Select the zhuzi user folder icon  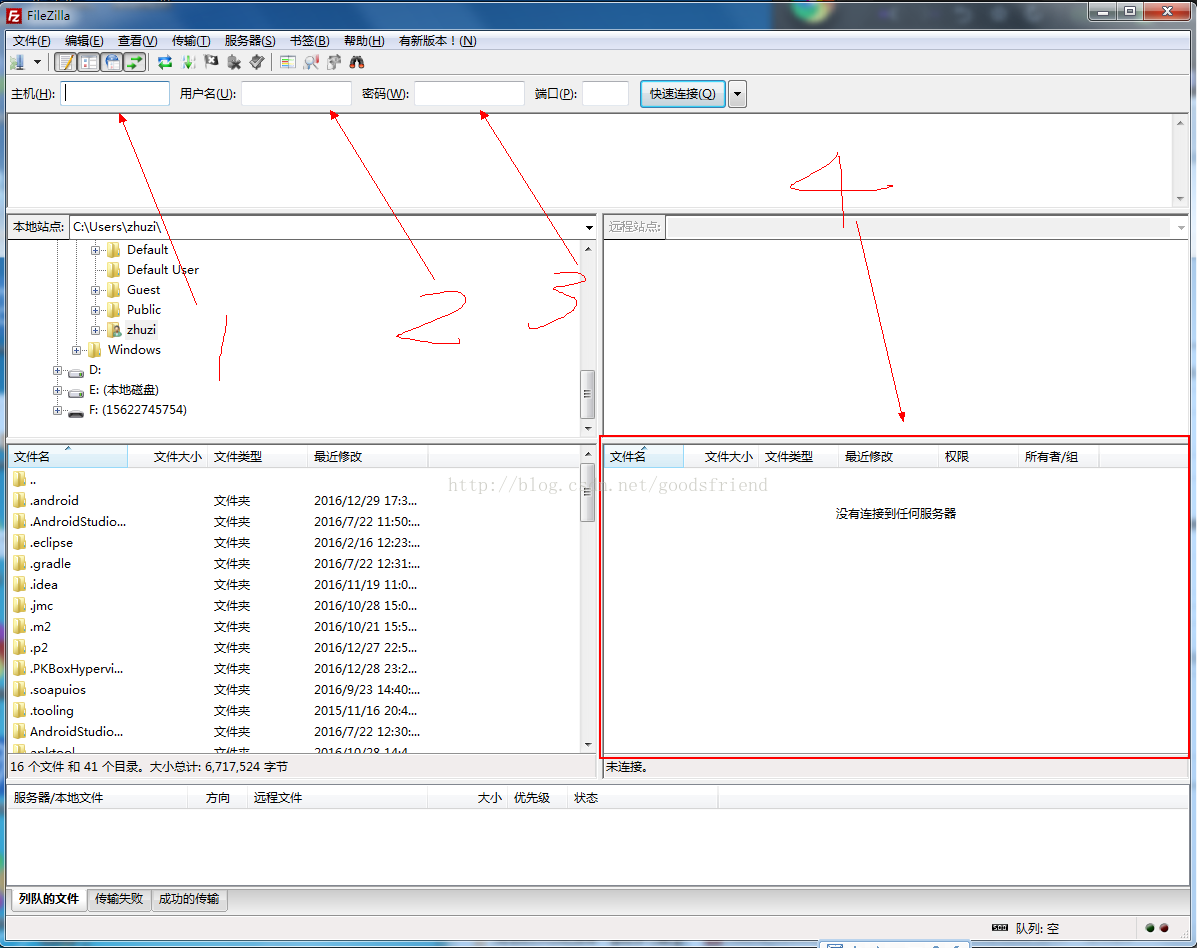click(x=114, y=330)
